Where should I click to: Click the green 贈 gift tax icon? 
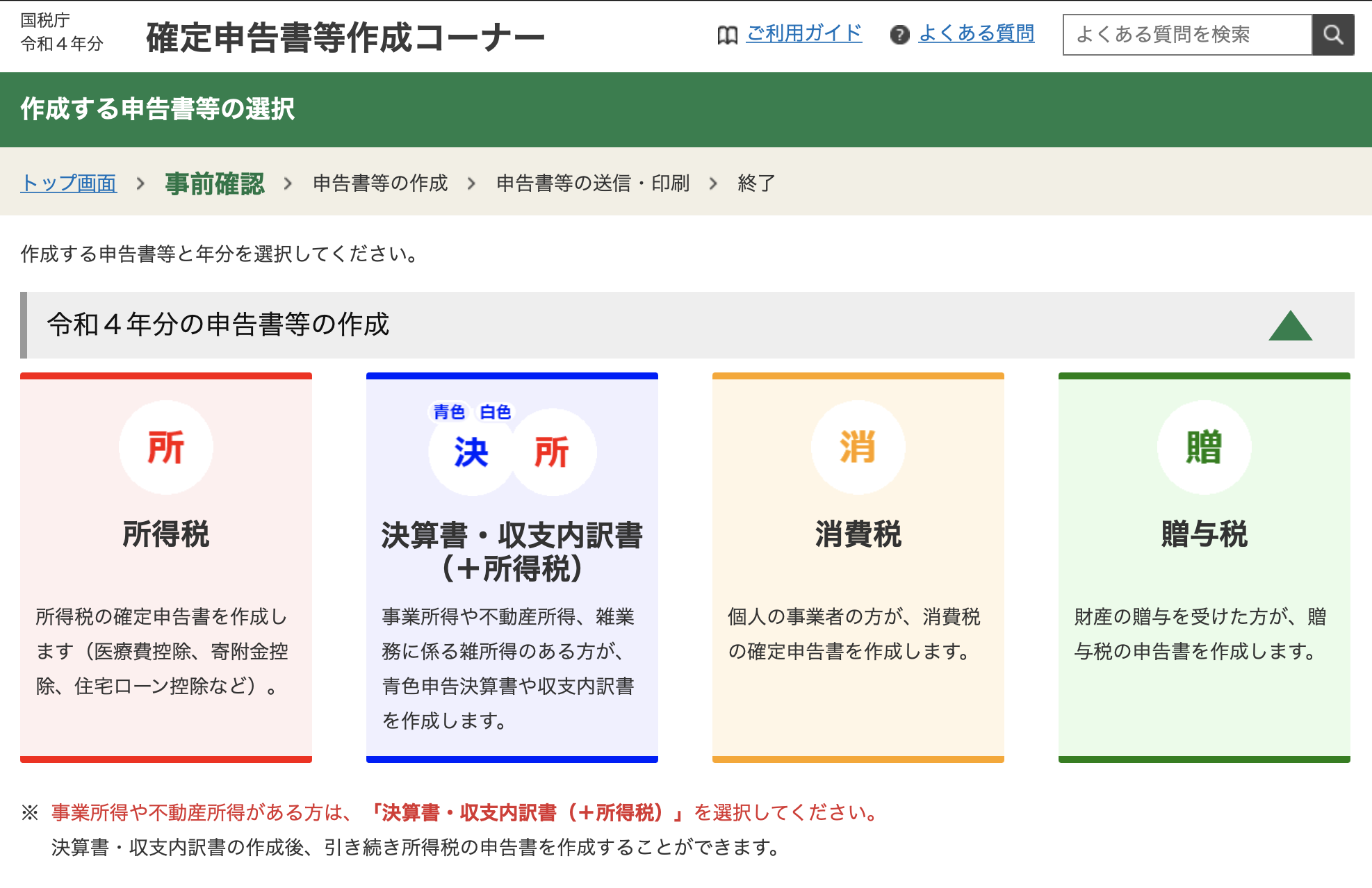point(1204,447)
